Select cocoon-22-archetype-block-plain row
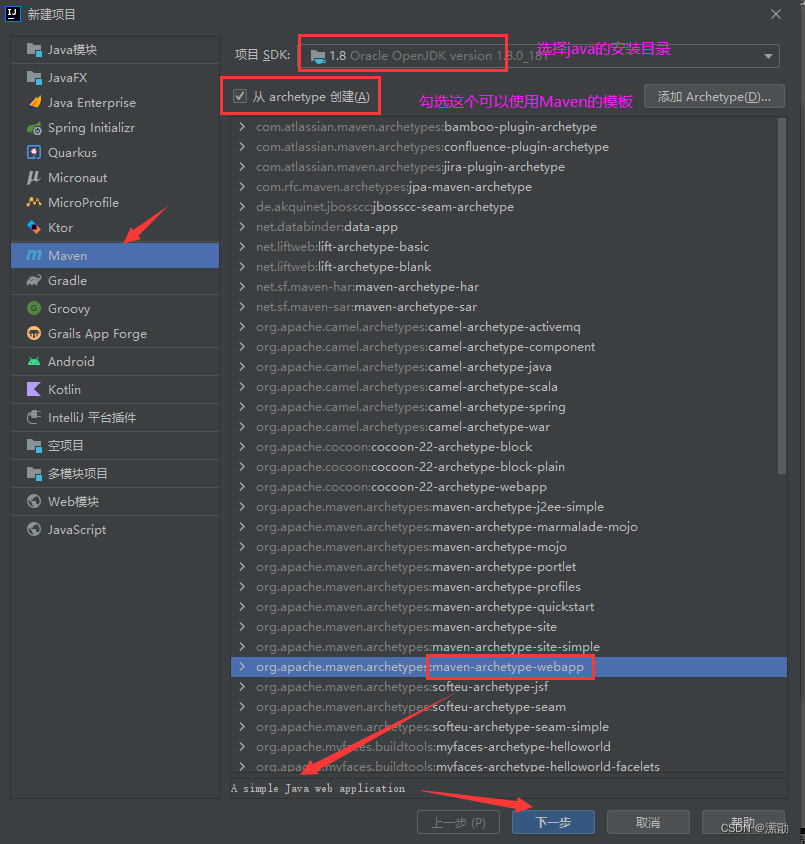Image resolution: width=805 pixels, height=844 pixels. click(x=509, y=466)
